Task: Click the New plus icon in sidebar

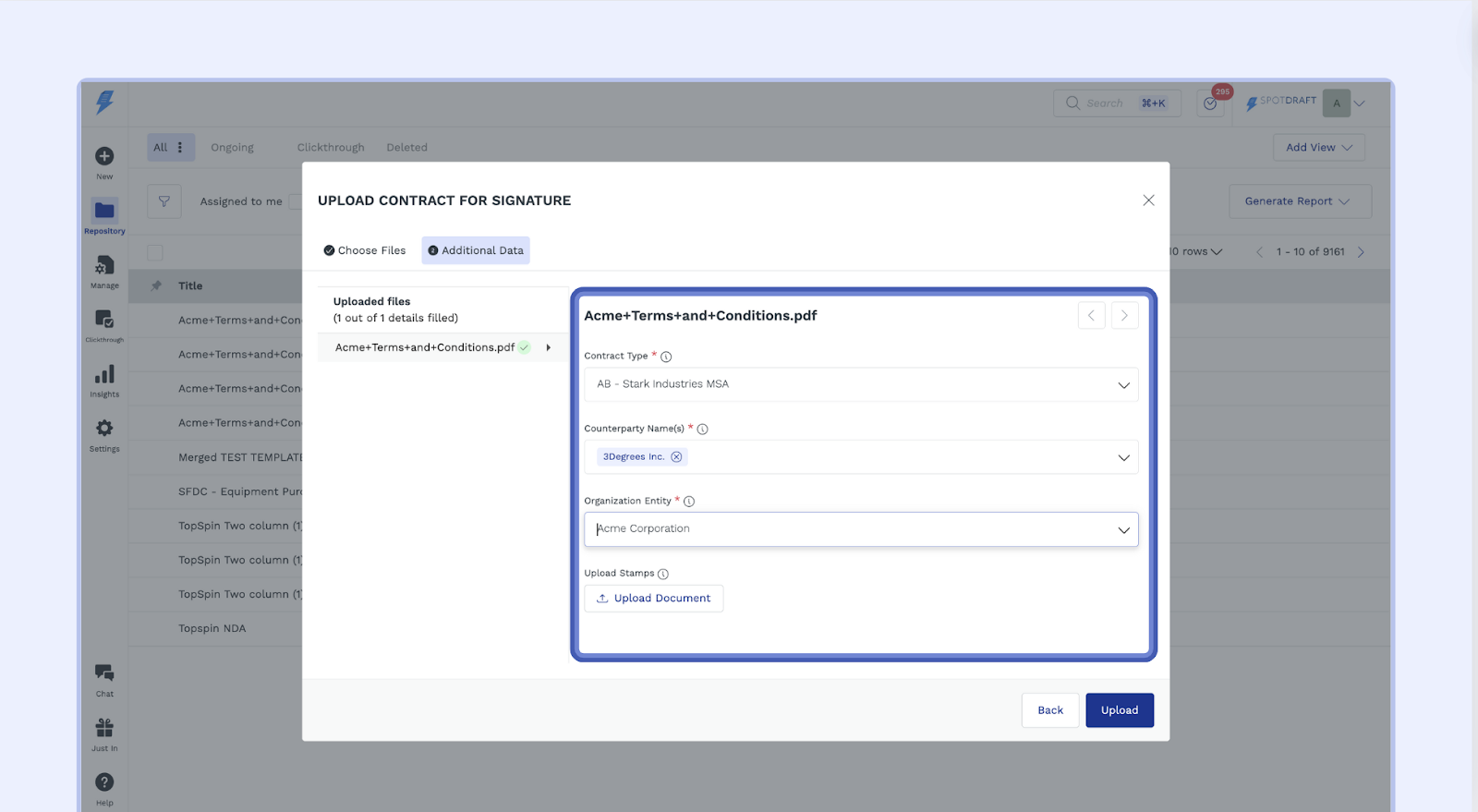Action: coord(104,156)
